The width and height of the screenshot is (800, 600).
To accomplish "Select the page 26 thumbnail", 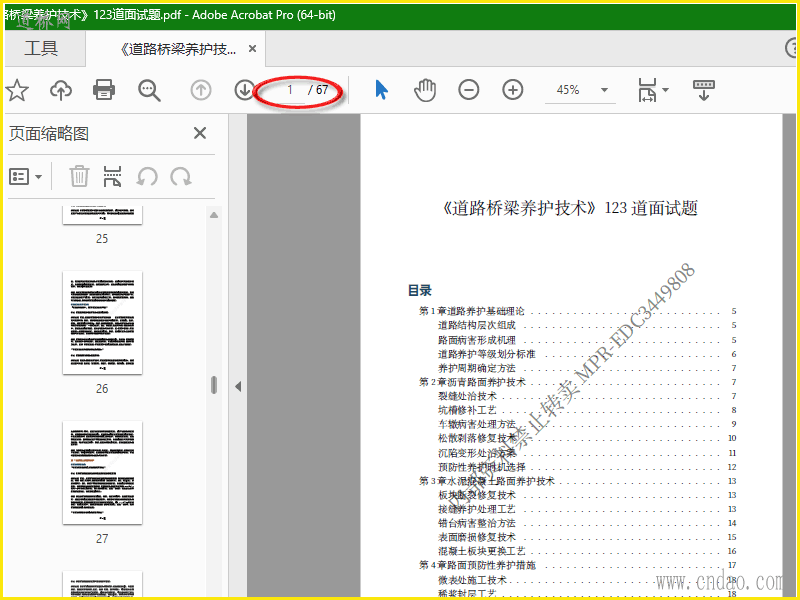I will [103, 322].
